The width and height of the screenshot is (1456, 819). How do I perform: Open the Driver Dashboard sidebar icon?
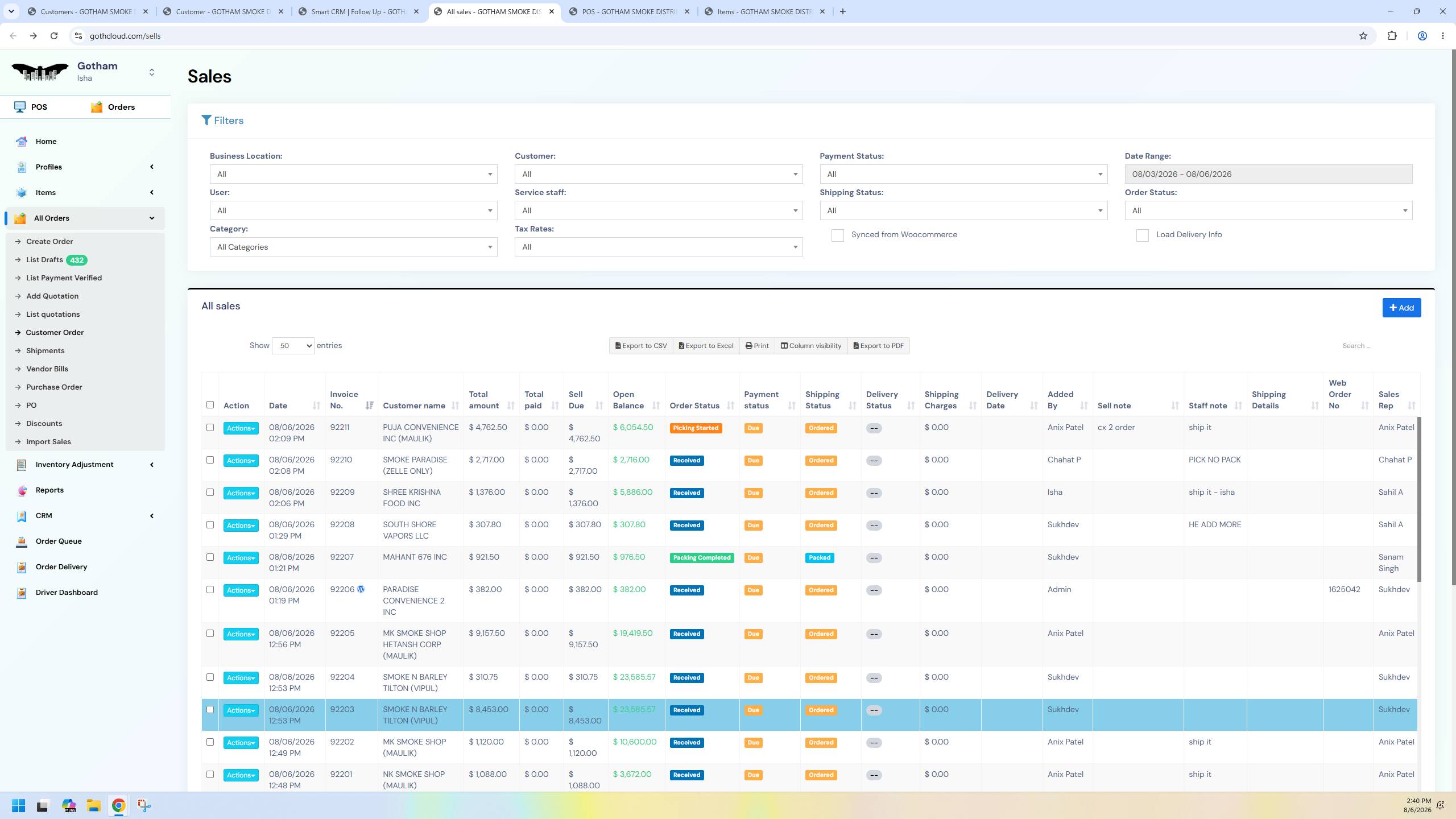pos(22,593)
